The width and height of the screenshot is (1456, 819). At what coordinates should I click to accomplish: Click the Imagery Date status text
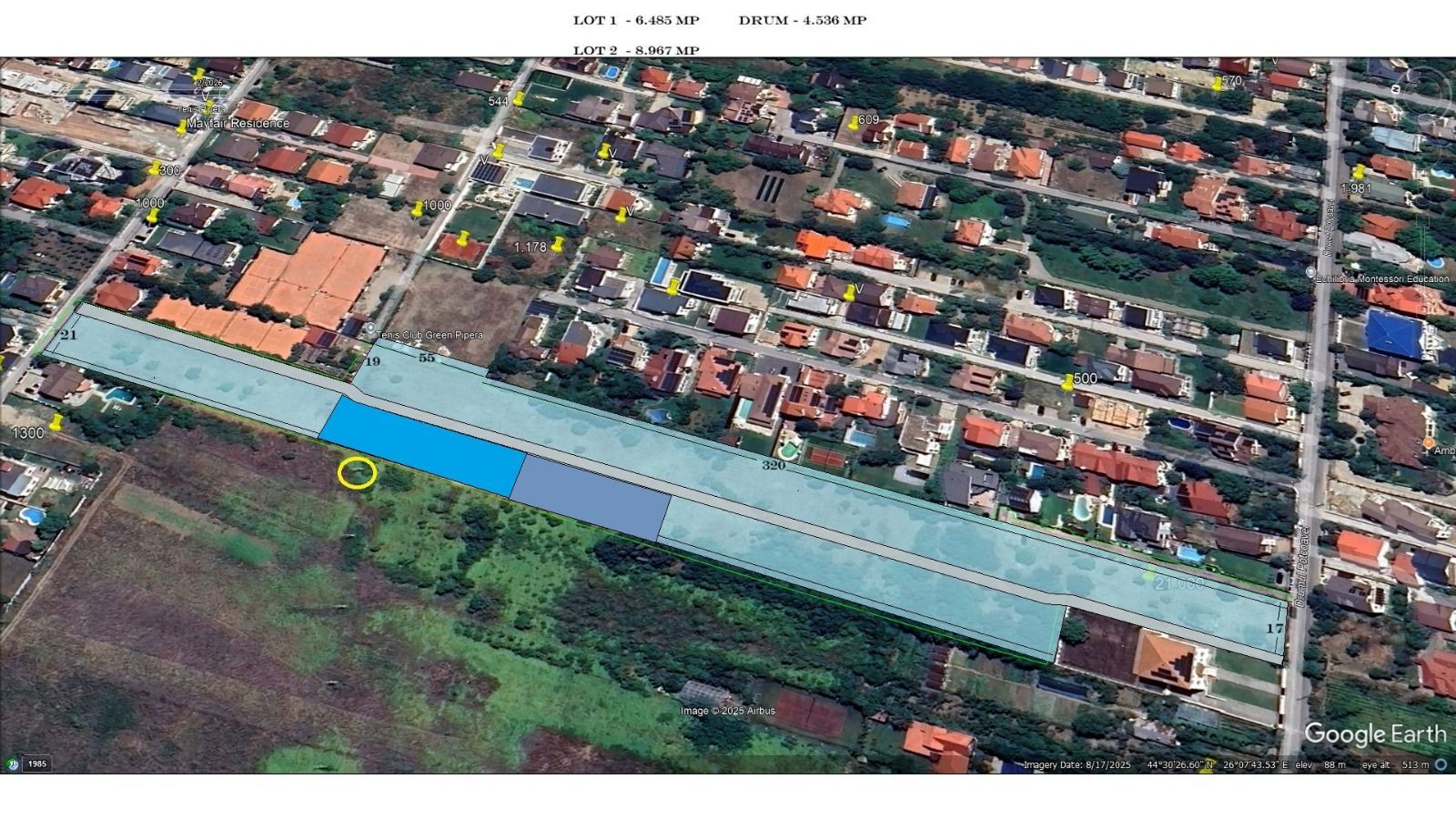click(1077, 765)
